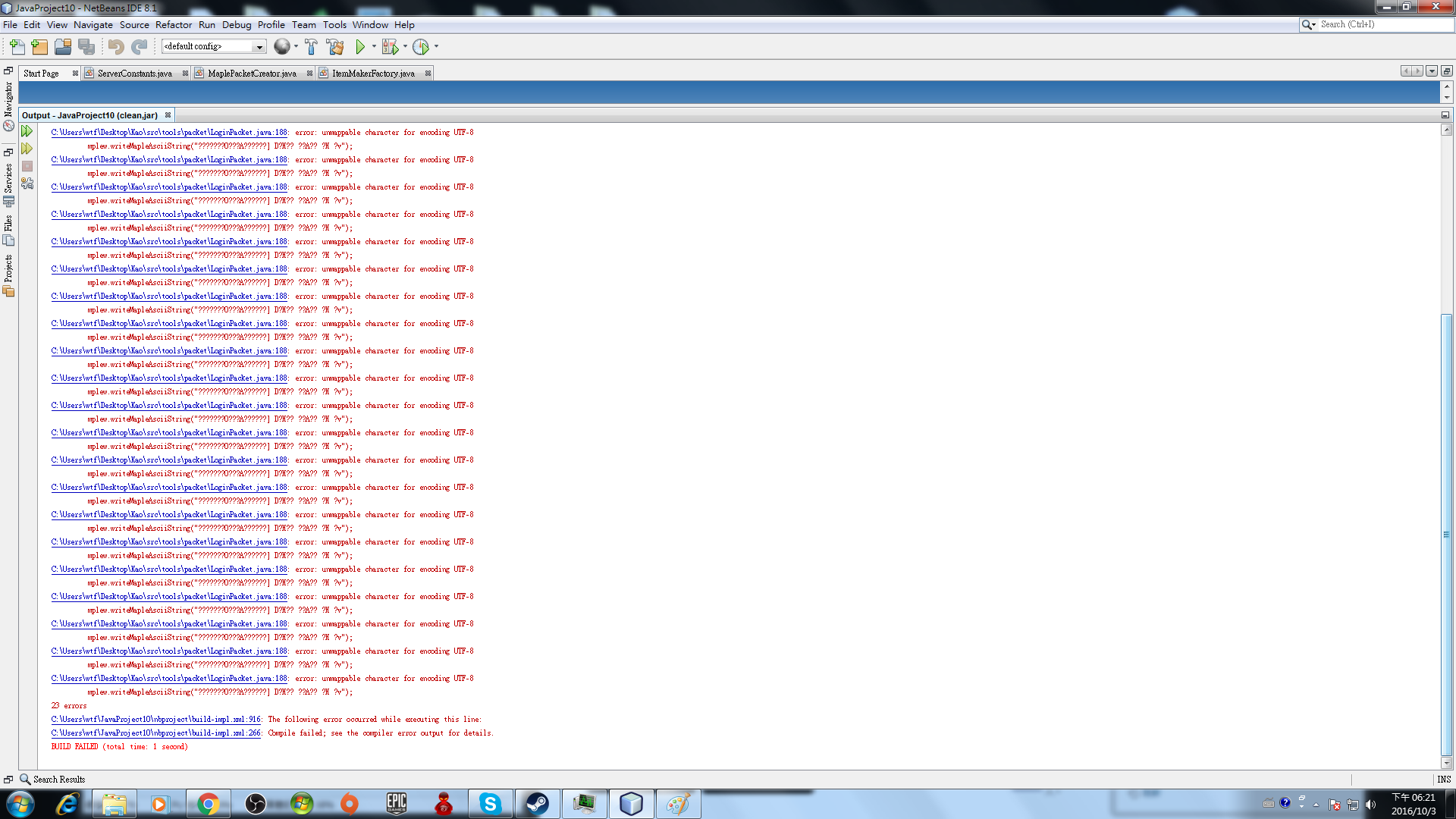Open the build-impl.xml:916 error link

pos(156,720)
